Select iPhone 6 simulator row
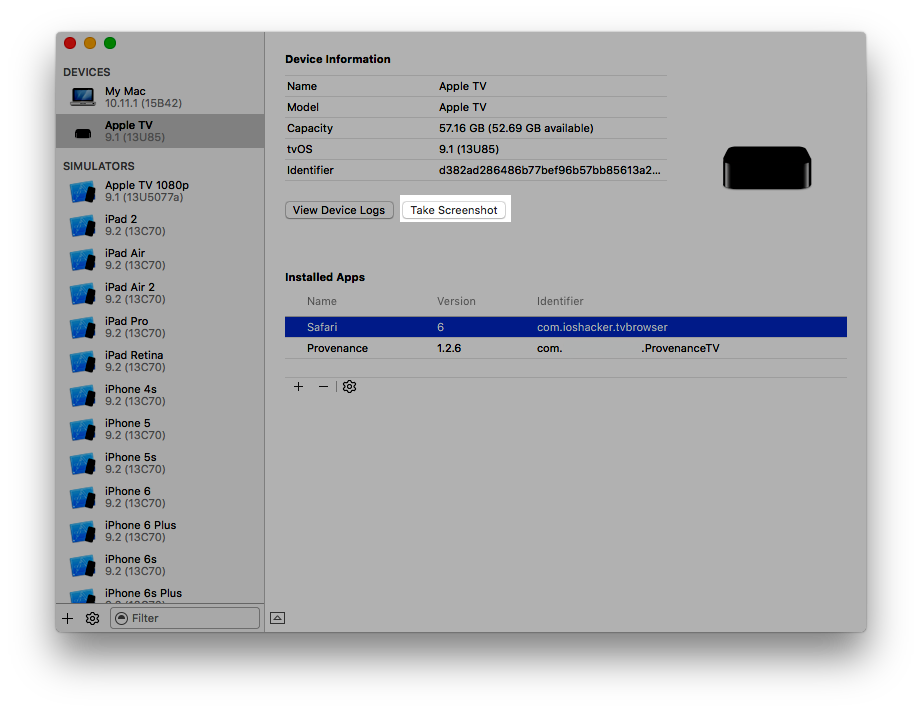922x712 pixels. coord(160,499)
